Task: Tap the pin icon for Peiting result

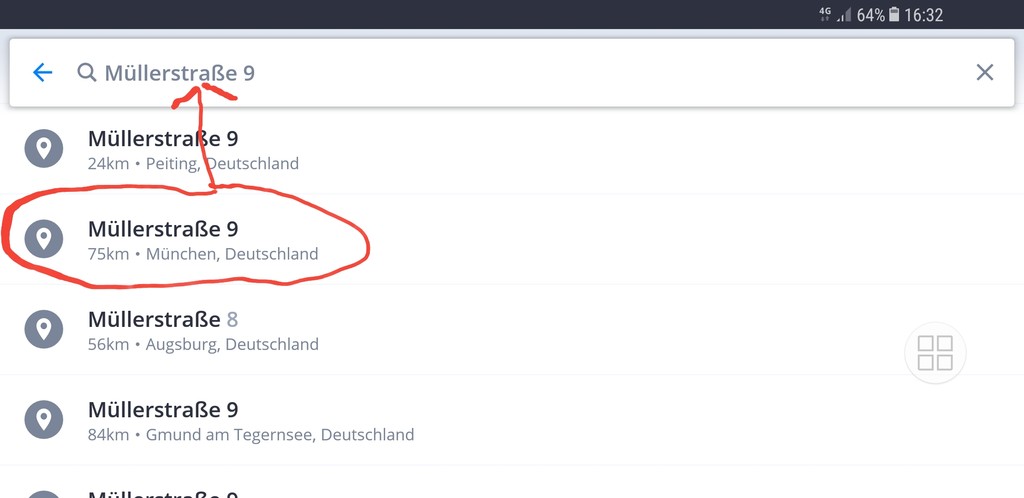Action: [44, 149]
